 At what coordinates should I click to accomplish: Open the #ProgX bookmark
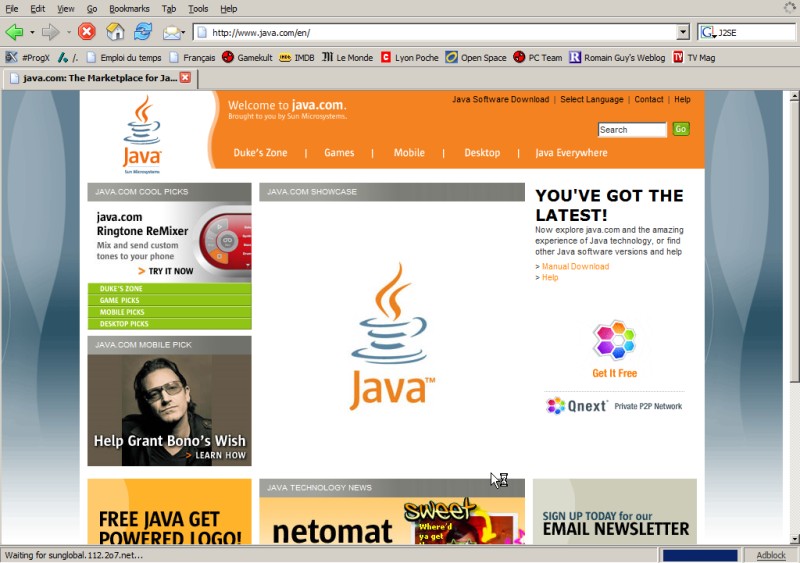(28, 58)
